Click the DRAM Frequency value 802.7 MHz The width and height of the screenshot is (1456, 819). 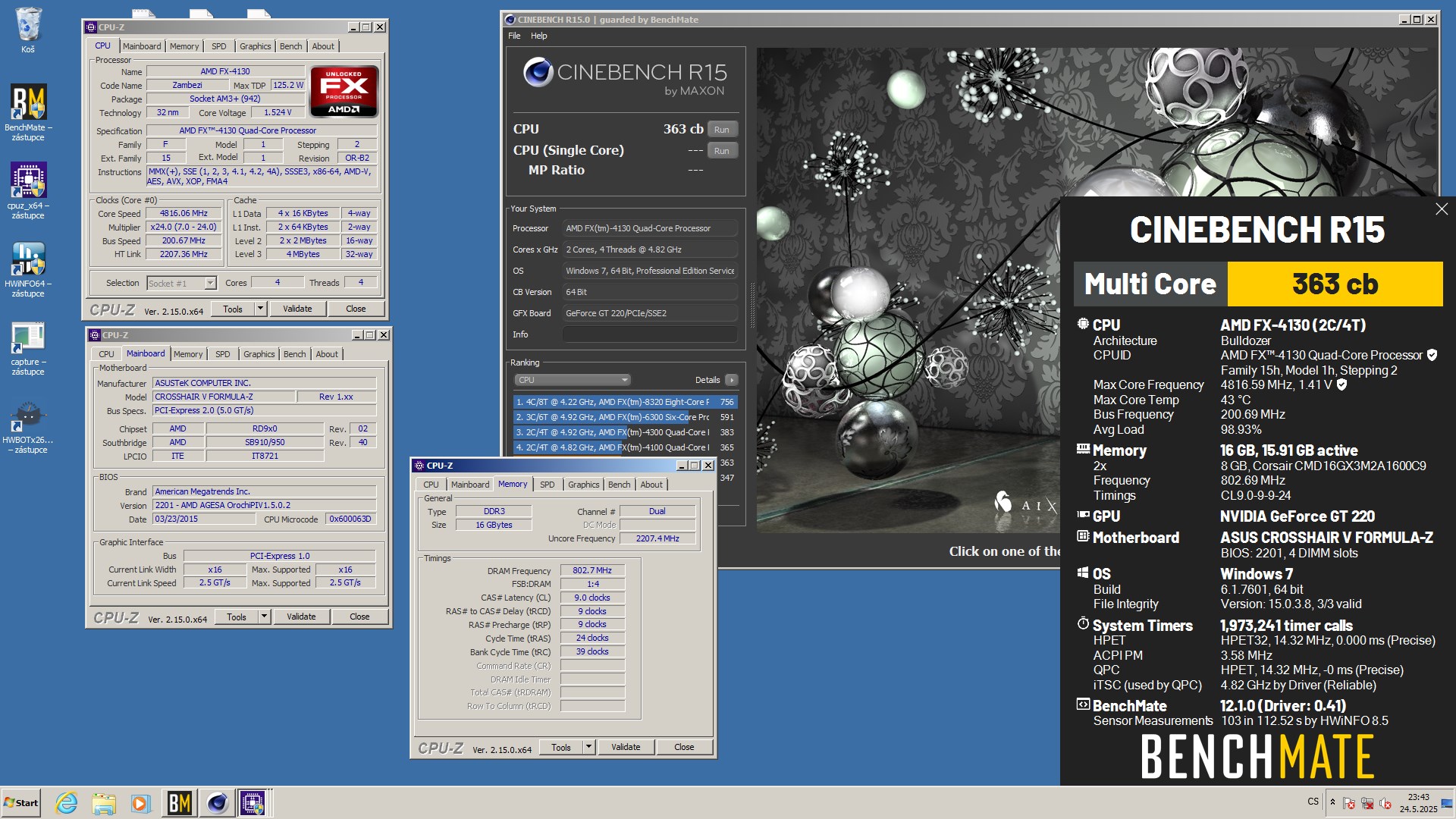tap(592, 570)
